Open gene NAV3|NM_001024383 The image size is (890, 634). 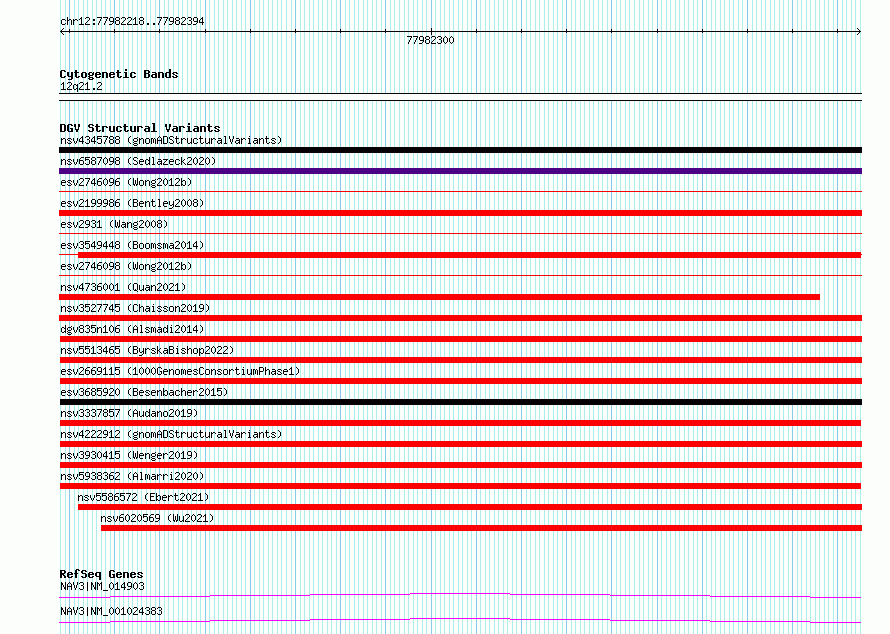(111, 611)
